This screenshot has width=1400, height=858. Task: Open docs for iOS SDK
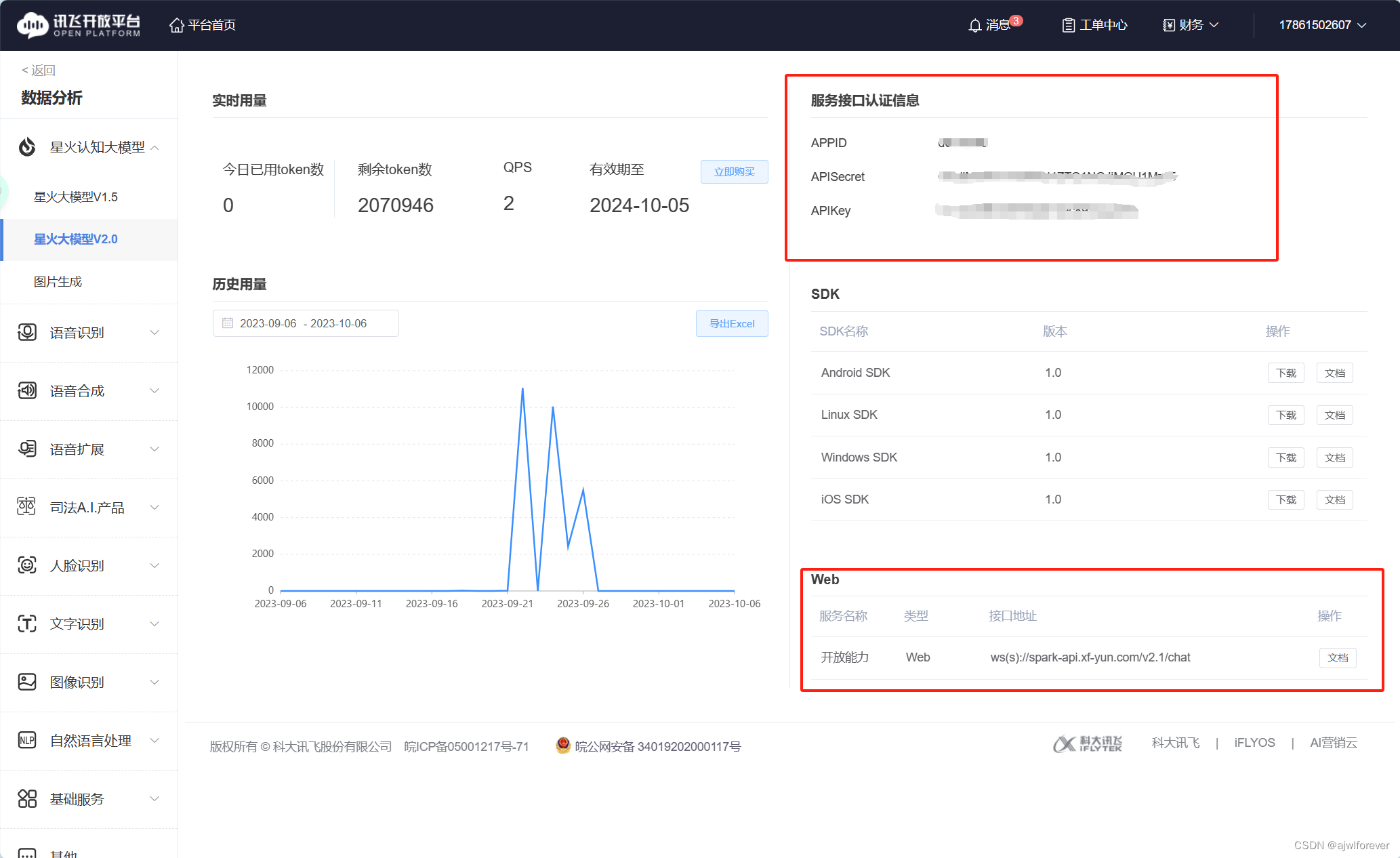pos(1335,499)
